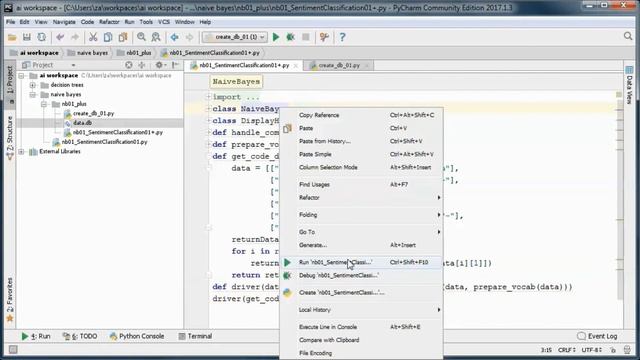Open the Terminal tool window

point(195,336)
